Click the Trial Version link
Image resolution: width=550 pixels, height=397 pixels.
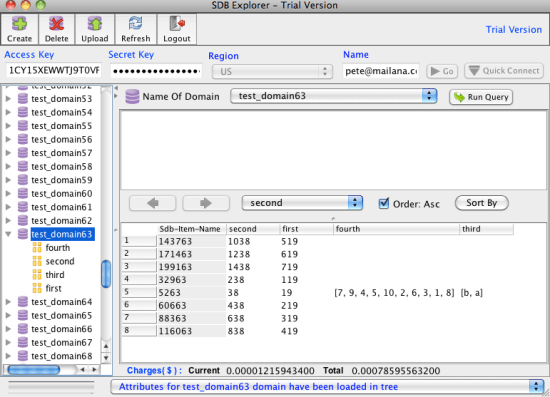click(x=514, y=29)
